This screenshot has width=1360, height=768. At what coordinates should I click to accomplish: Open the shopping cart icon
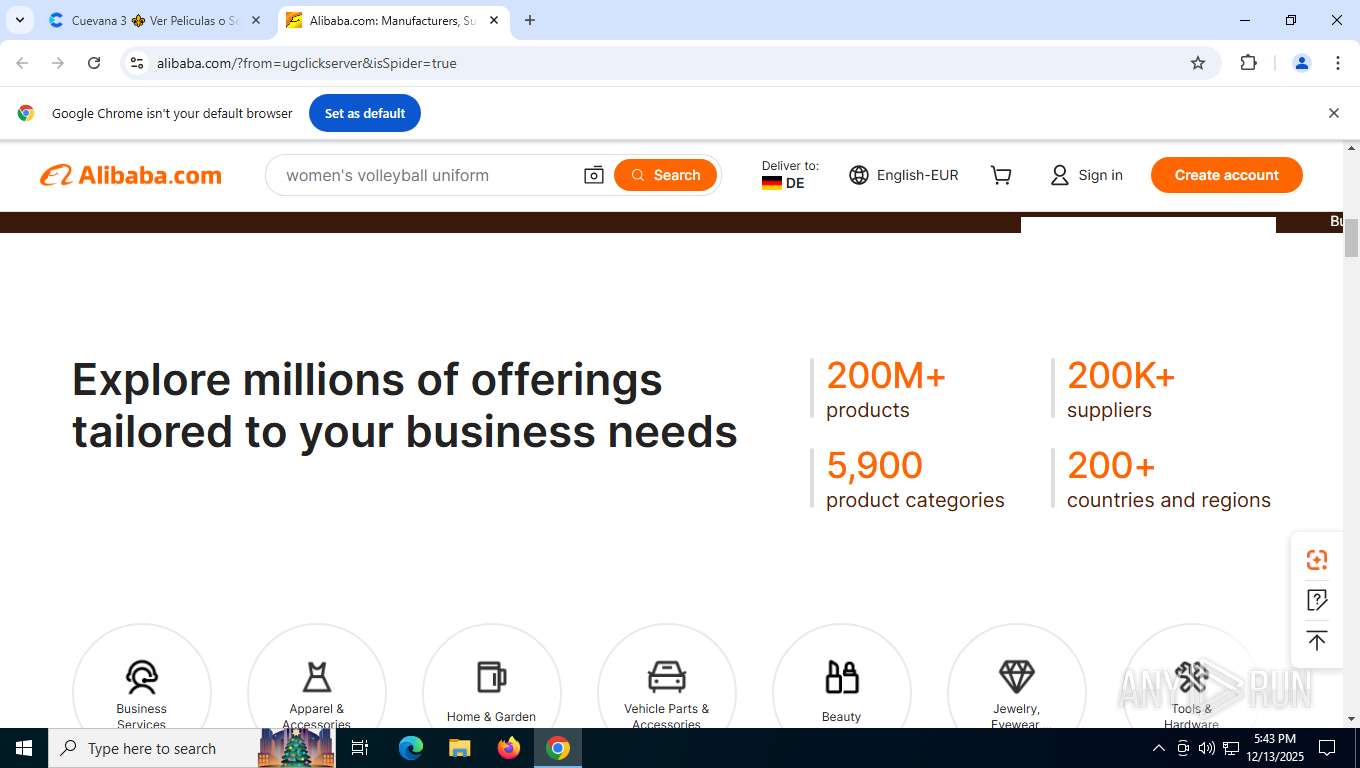tap(1001, 175)
